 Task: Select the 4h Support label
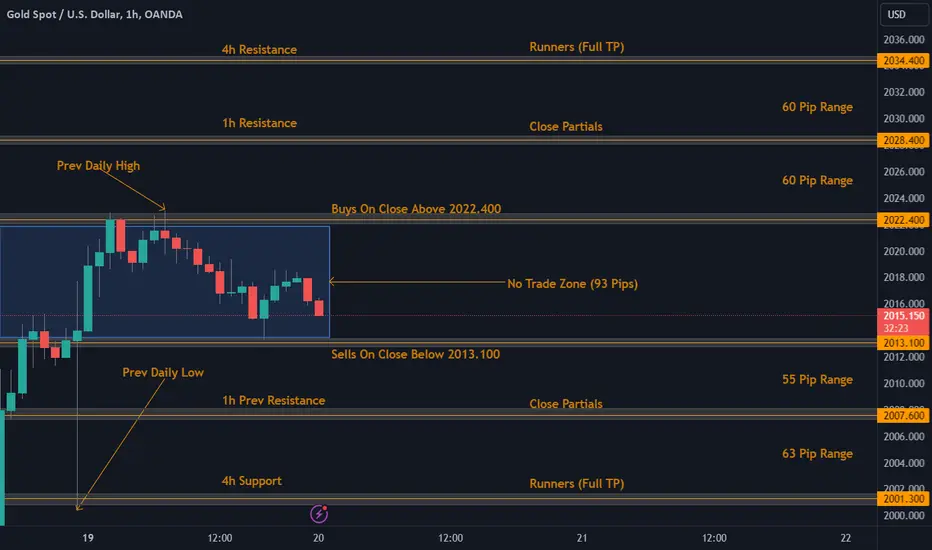tap(251, 481)
